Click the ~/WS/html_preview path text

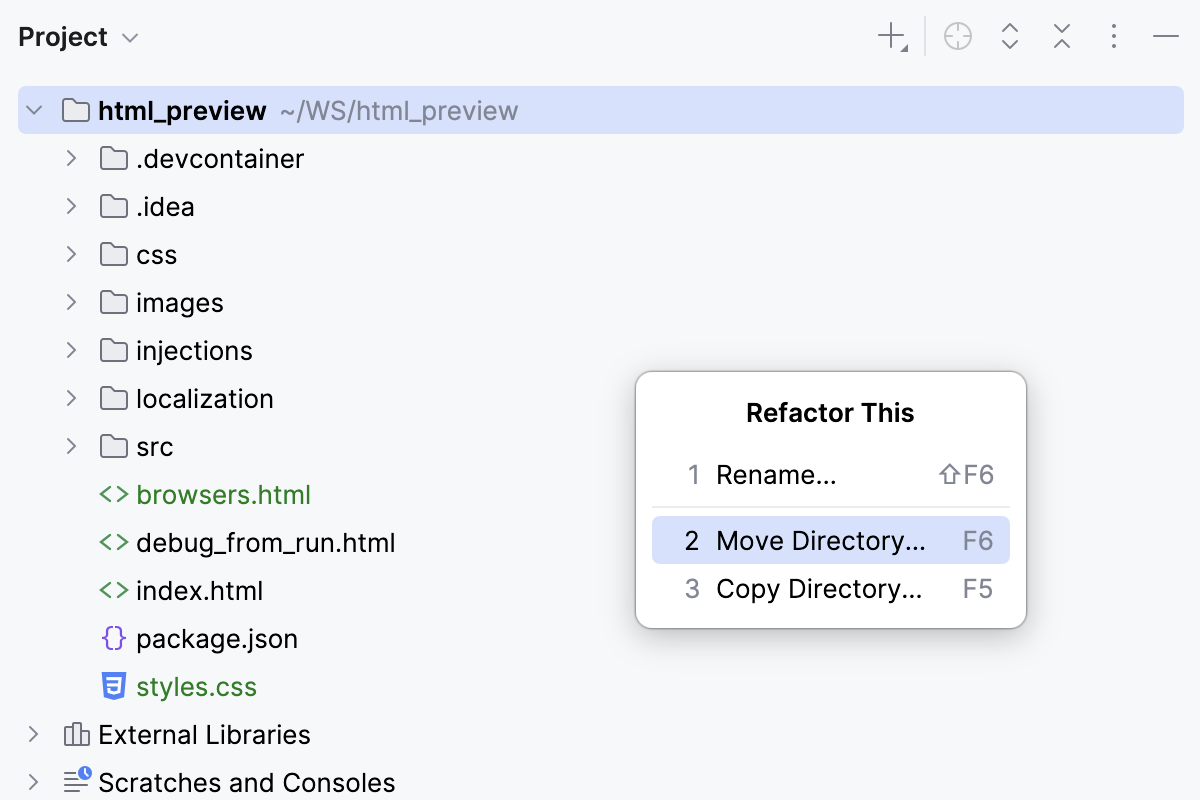399,111
